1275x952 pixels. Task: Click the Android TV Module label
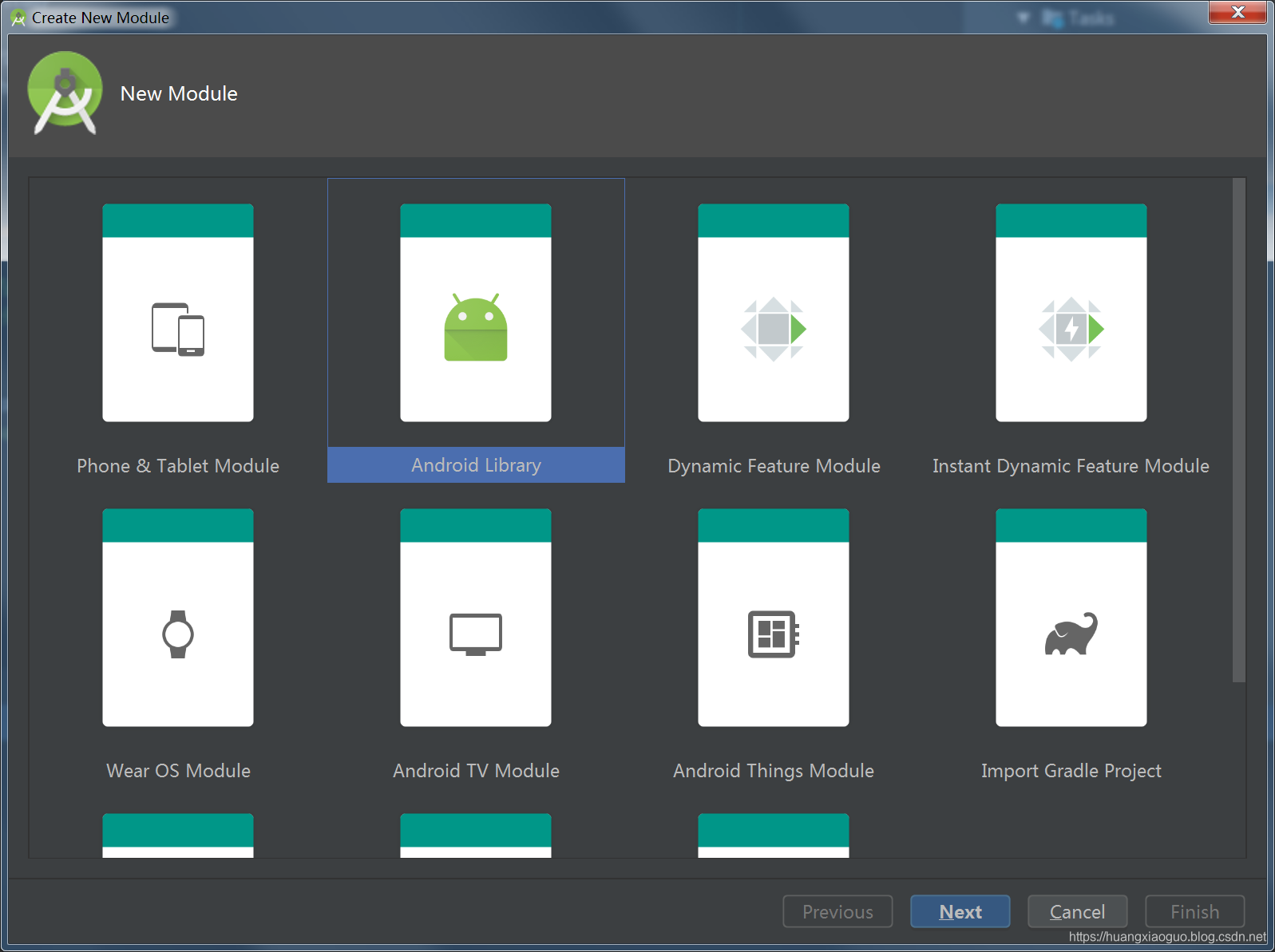476,771
